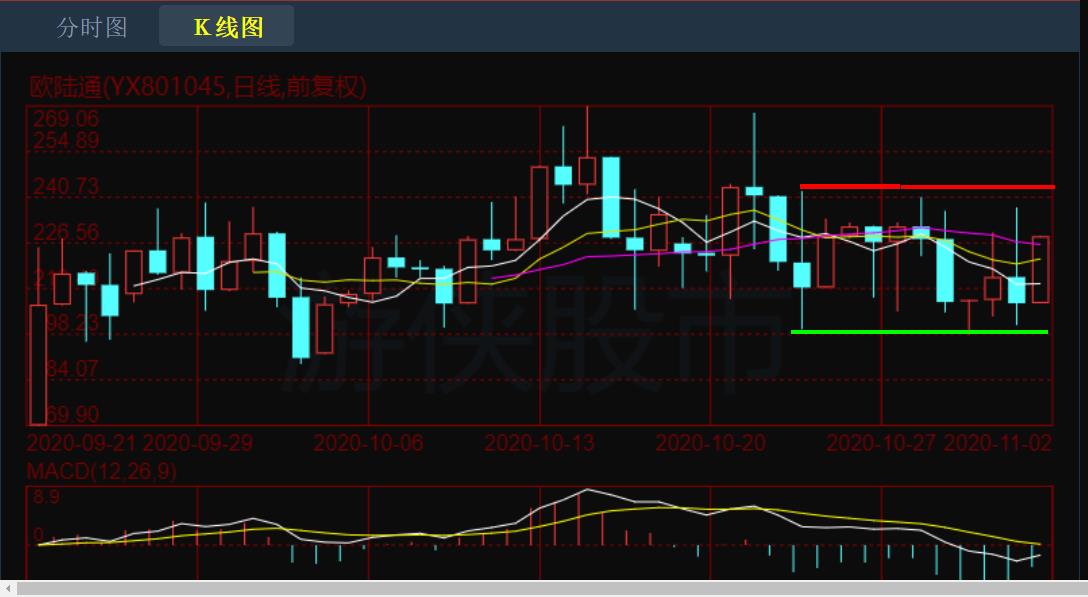Click the 254.89 price axis label
1088x597 pixels.
[x=67, y=141]
